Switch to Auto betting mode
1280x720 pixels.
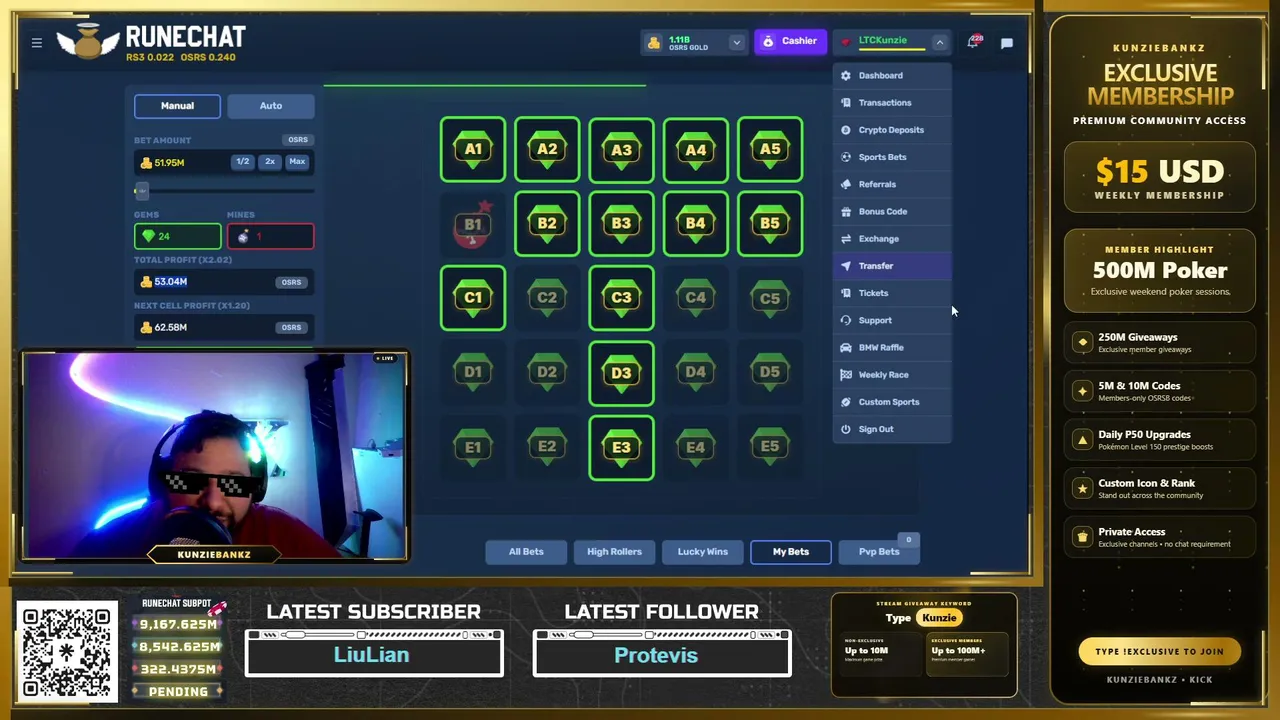(271, 106)
